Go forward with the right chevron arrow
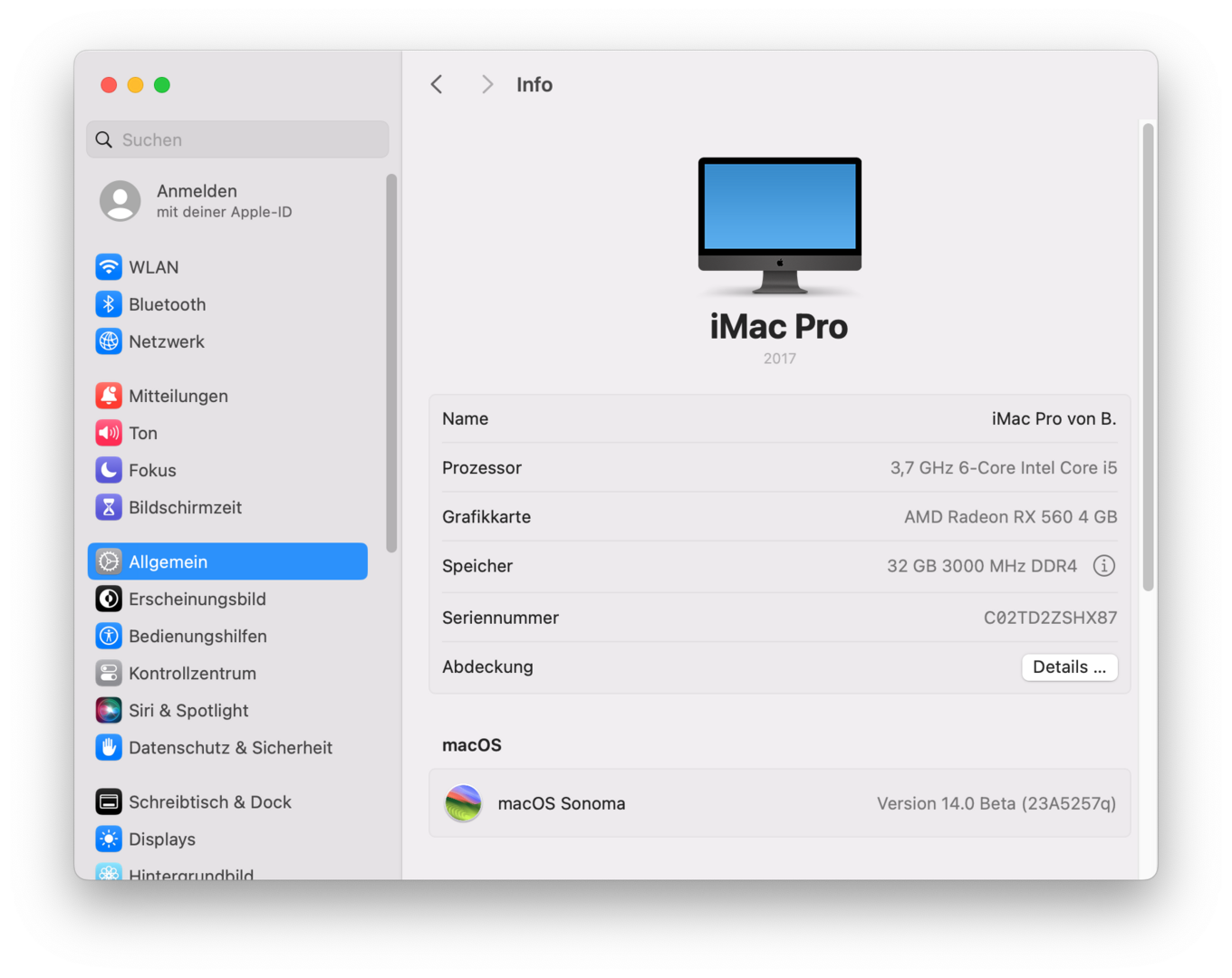Viewport: 1232px width, 978px height. [487, 84]
